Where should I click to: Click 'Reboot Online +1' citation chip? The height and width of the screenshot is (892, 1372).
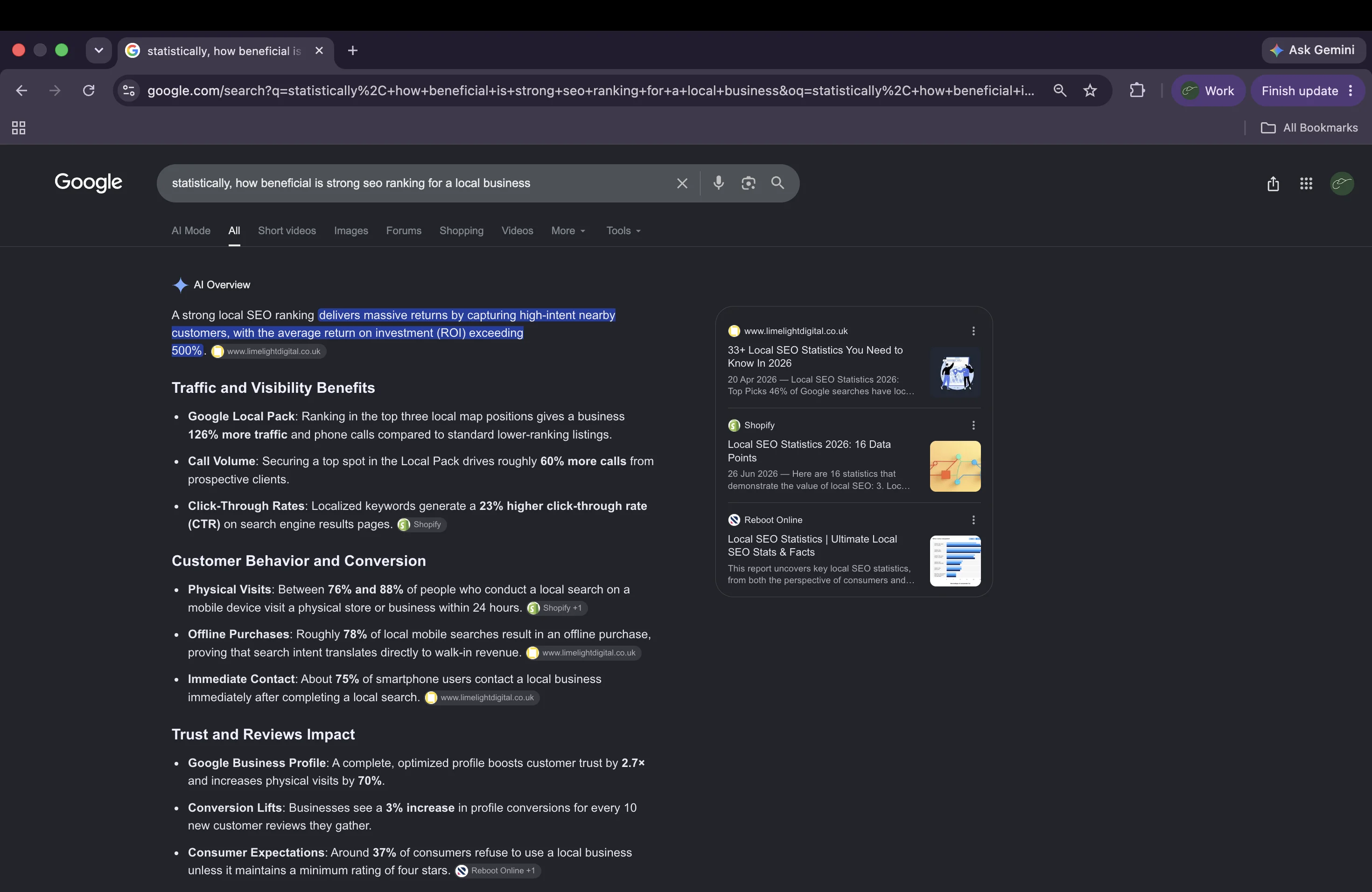(x=497, y=871)
